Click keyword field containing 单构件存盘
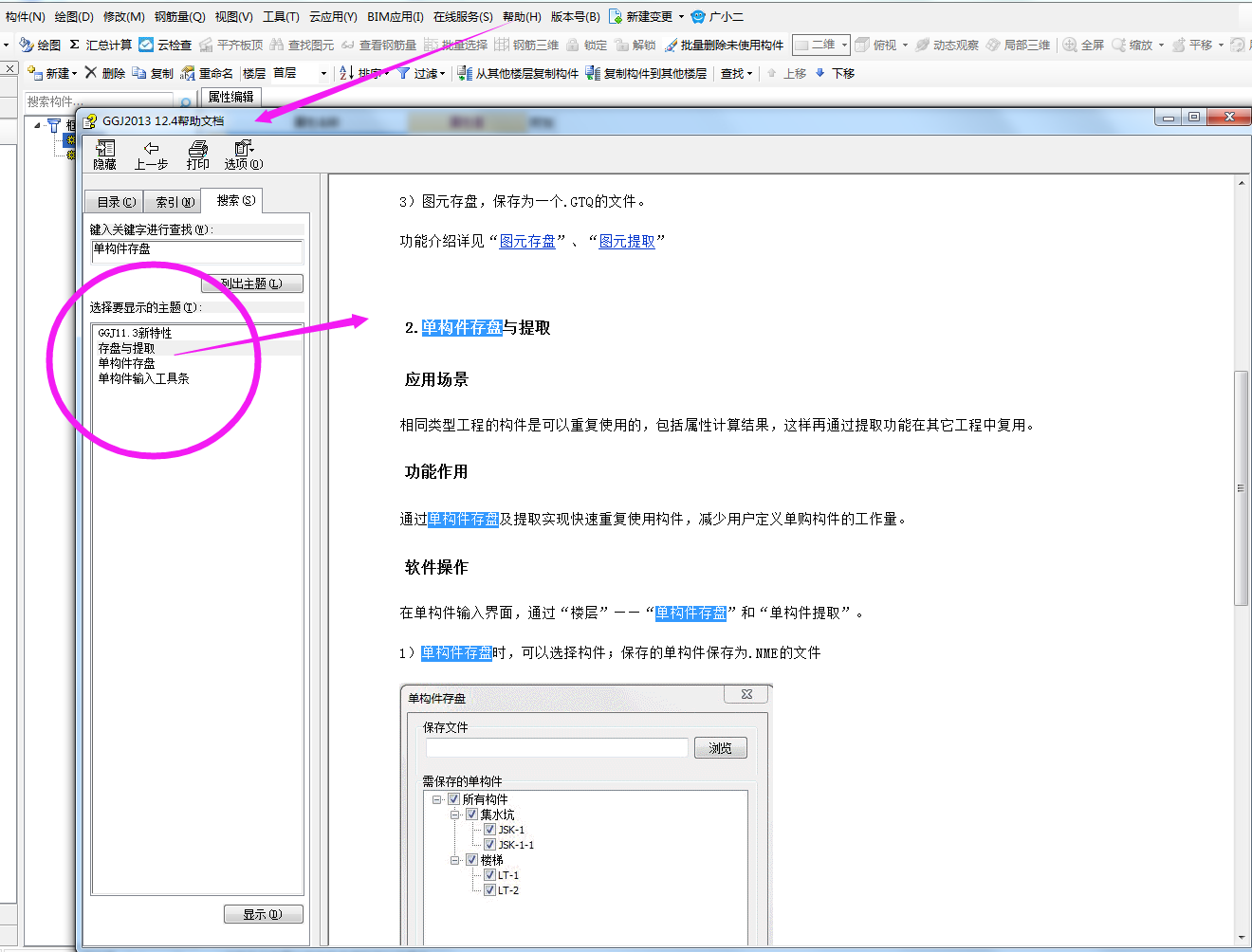The width and height of the screenshot is (1252, 952). pos(197,250)
